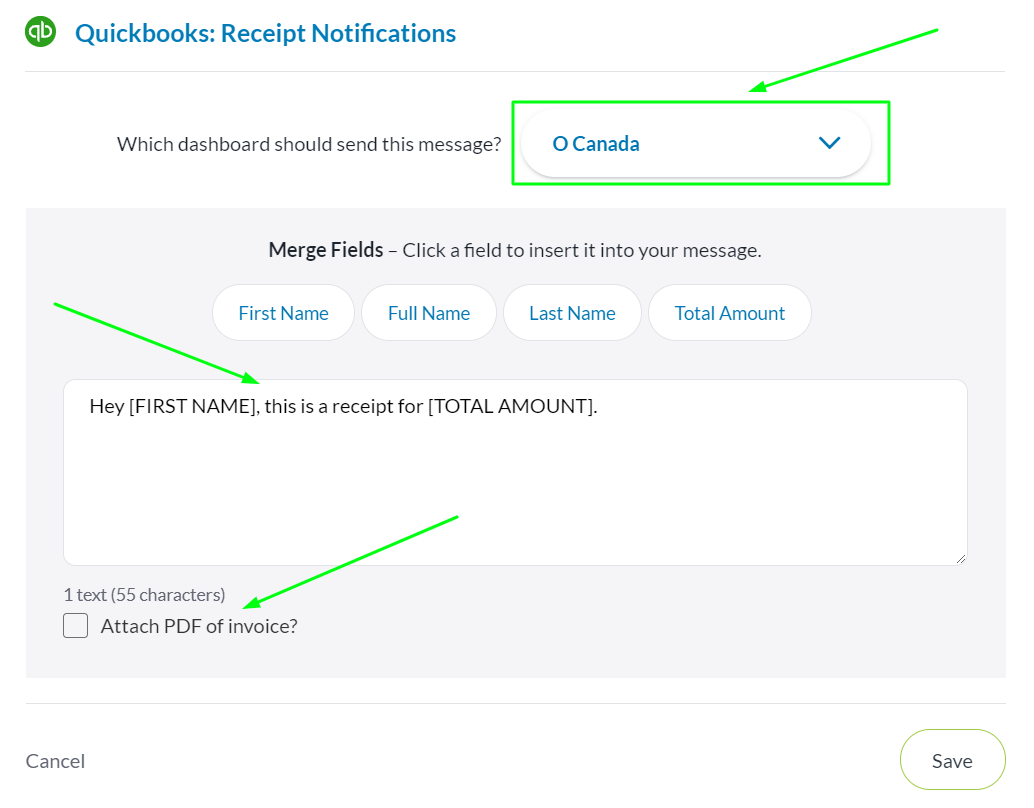This screenshot has height=808, width=1034.
Task: Click the bold 'Merge Fields' label
Action: coord(326,250)
